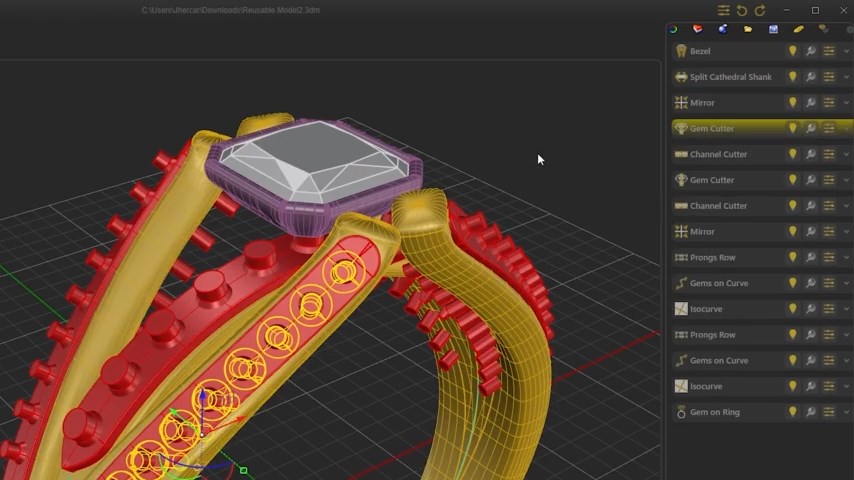Toggle lightbulb on Isocurve row above Gem on Ring
Screen dimensions: 854x480
(792, 386)
